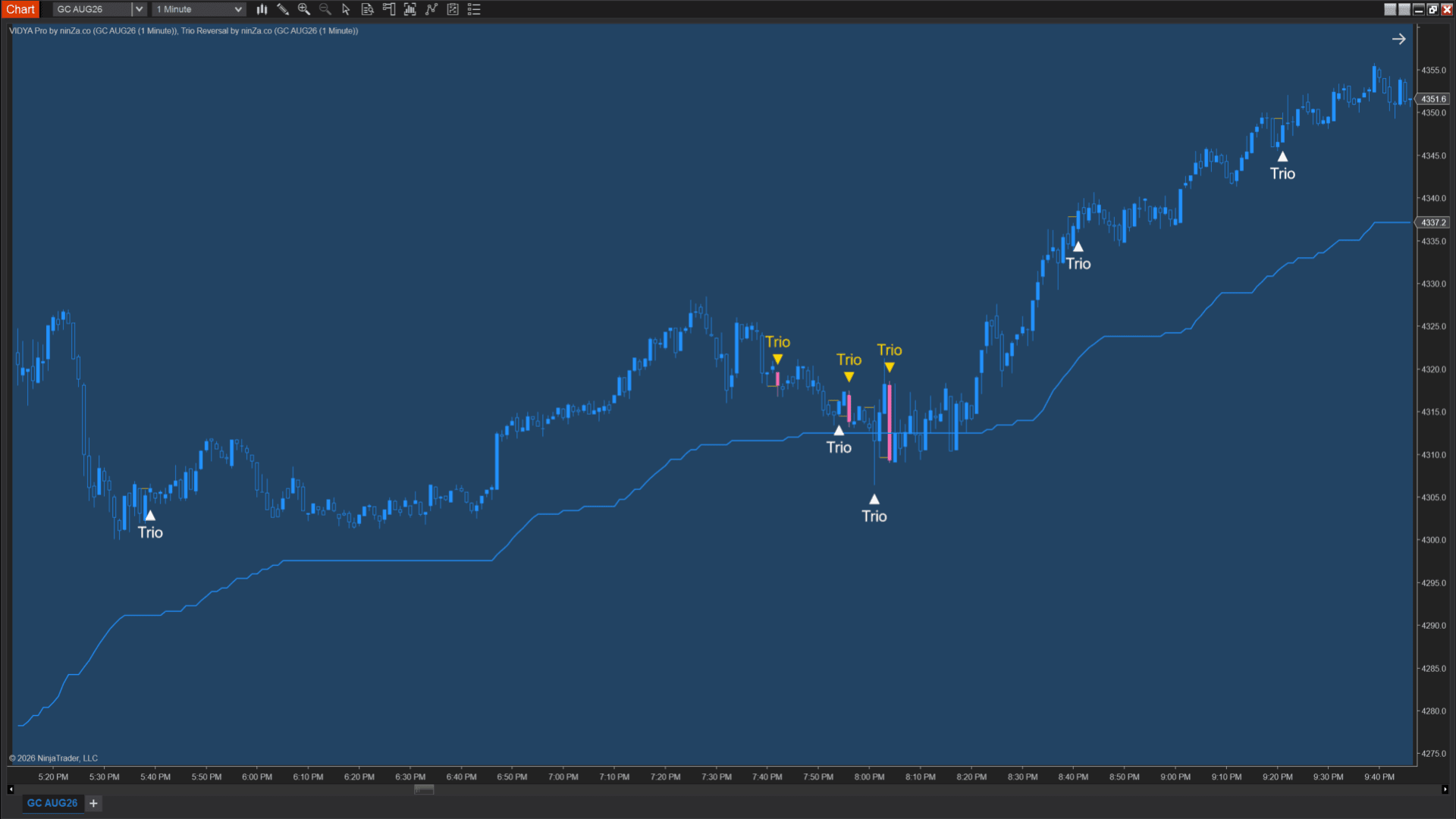This screenshot has height=819, width=1456.
Task: Open the Indicators icon
Action: pos(431,9)
